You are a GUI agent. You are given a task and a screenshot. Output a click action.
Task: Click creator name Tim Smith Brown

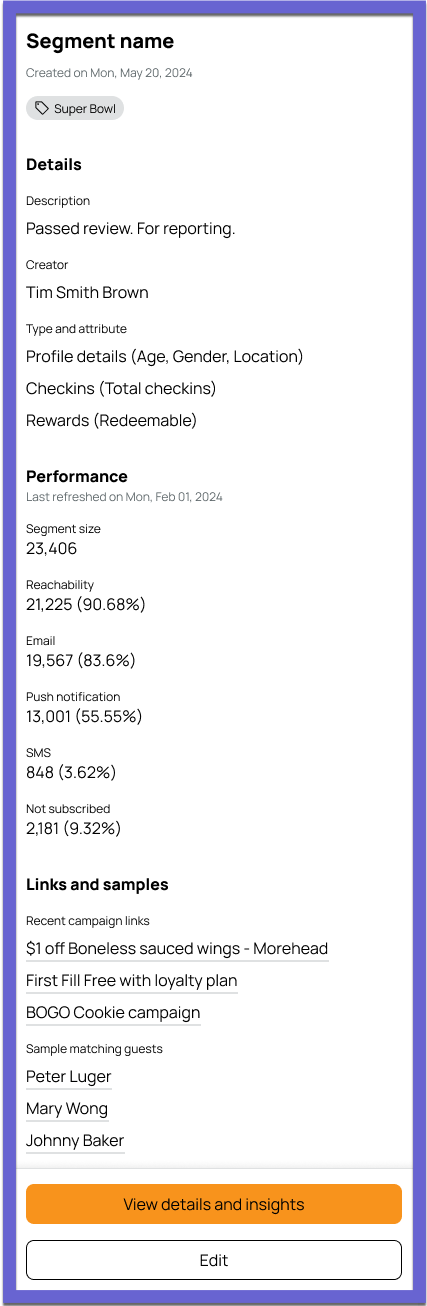[87, 292]
